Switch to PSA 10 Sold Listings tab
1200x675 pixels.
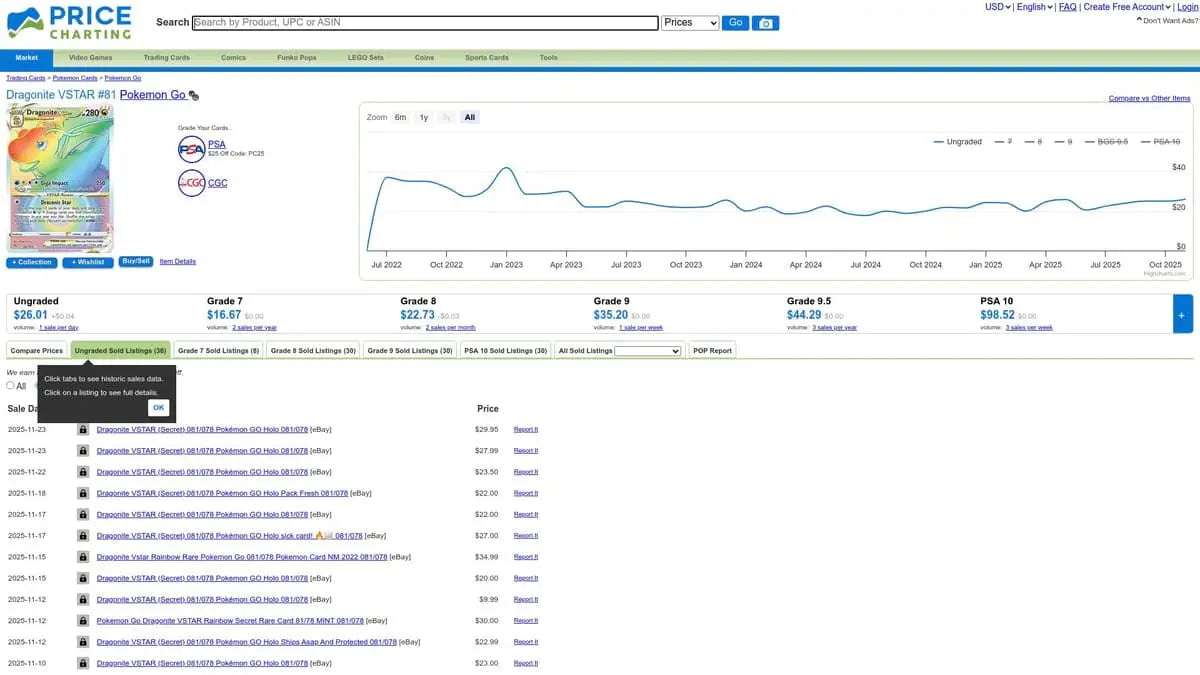coord(506,351)
